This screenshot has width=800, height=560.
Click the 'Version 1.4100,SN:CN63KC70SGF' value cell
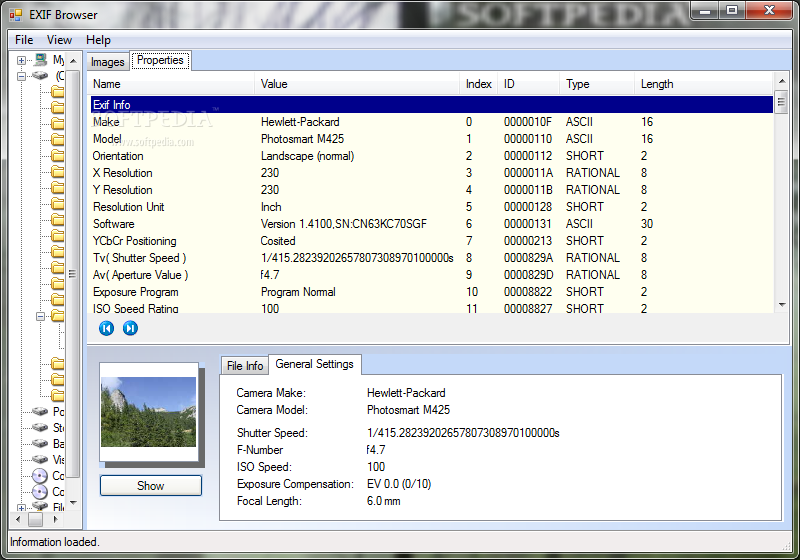[x=343, y=224]
